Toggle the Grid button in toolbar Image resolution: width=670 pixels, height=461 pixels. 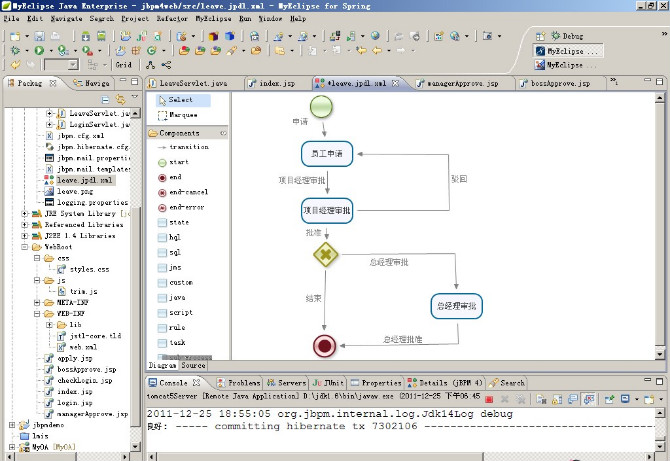click(x=123, y=64)
